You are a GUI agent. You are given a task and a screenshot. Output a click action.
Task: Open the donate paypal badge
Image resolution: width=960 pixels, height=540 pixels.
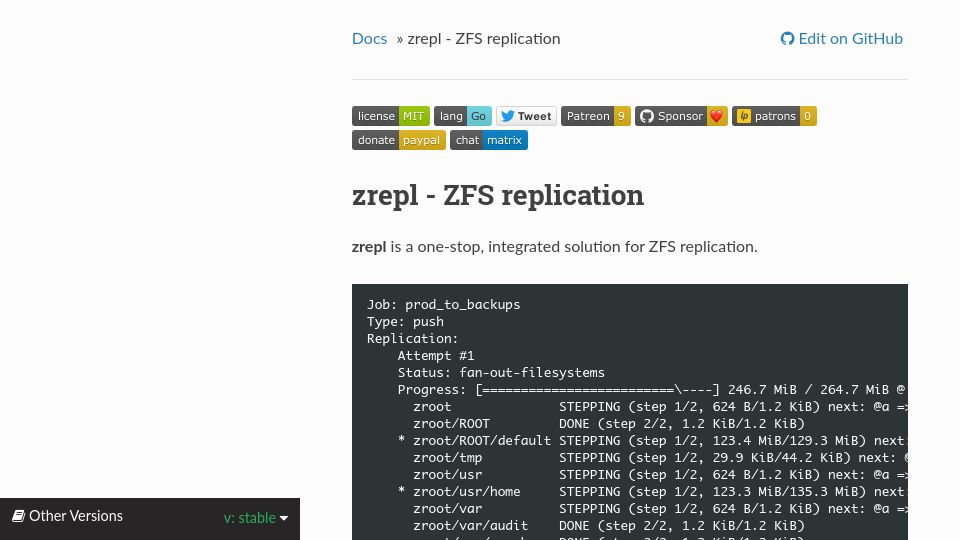pos(399,140)
